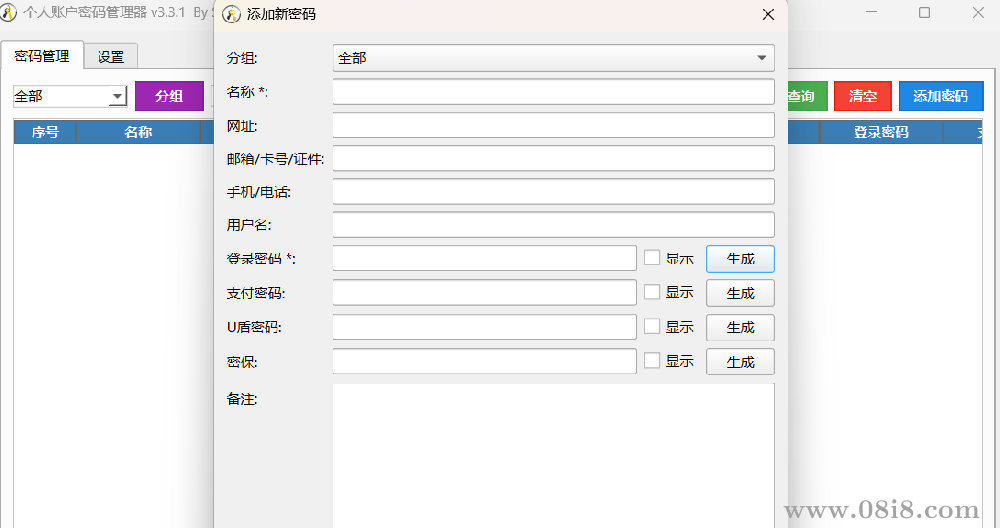Switch to the 设置 tab
This screenshot has height=528, width=1000.
(111, 57)
